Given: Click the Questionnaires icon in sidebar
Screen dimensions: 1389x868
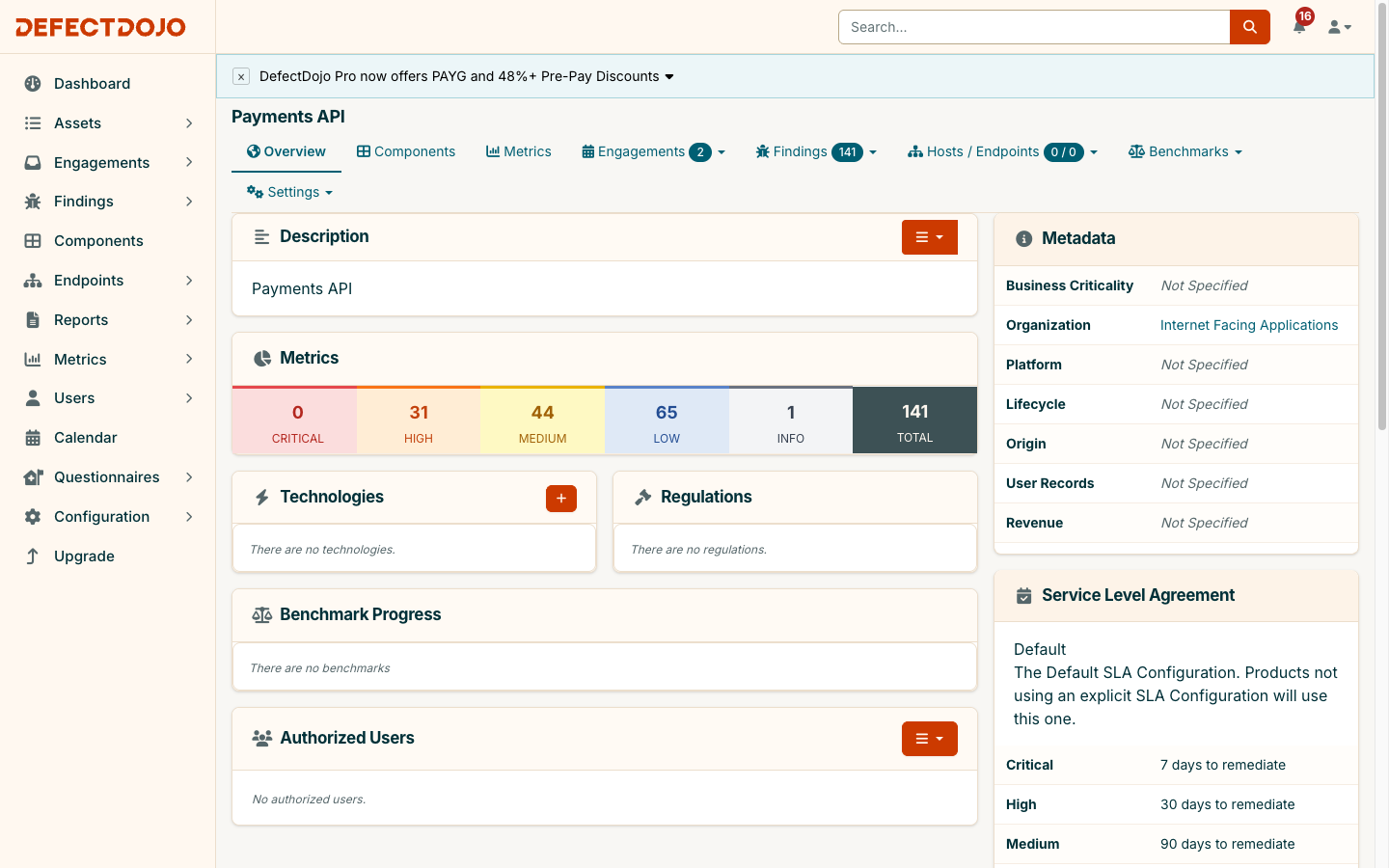Looking at the screenshot, I should (x=33, y=477).
